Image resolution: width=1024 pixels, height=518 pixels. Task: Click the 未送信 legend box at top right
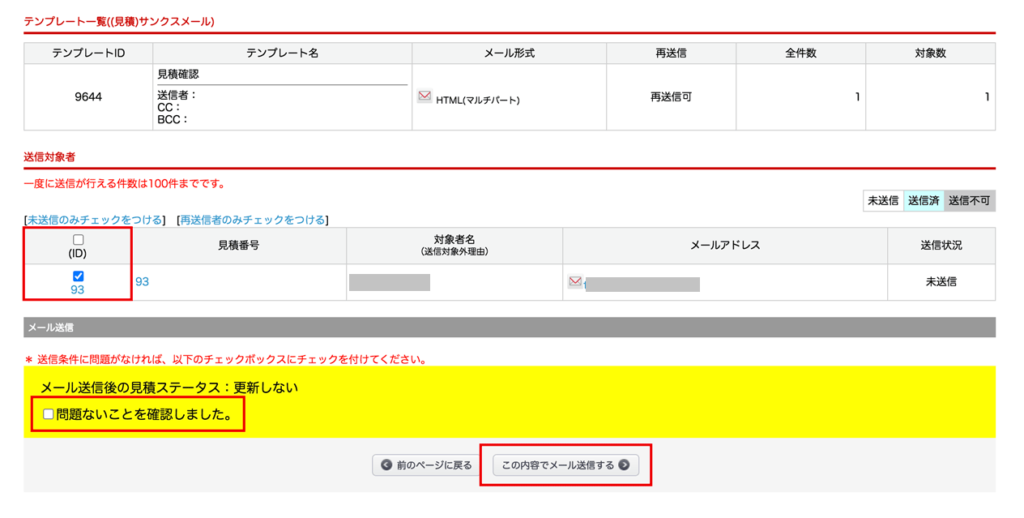coord(882,201)
